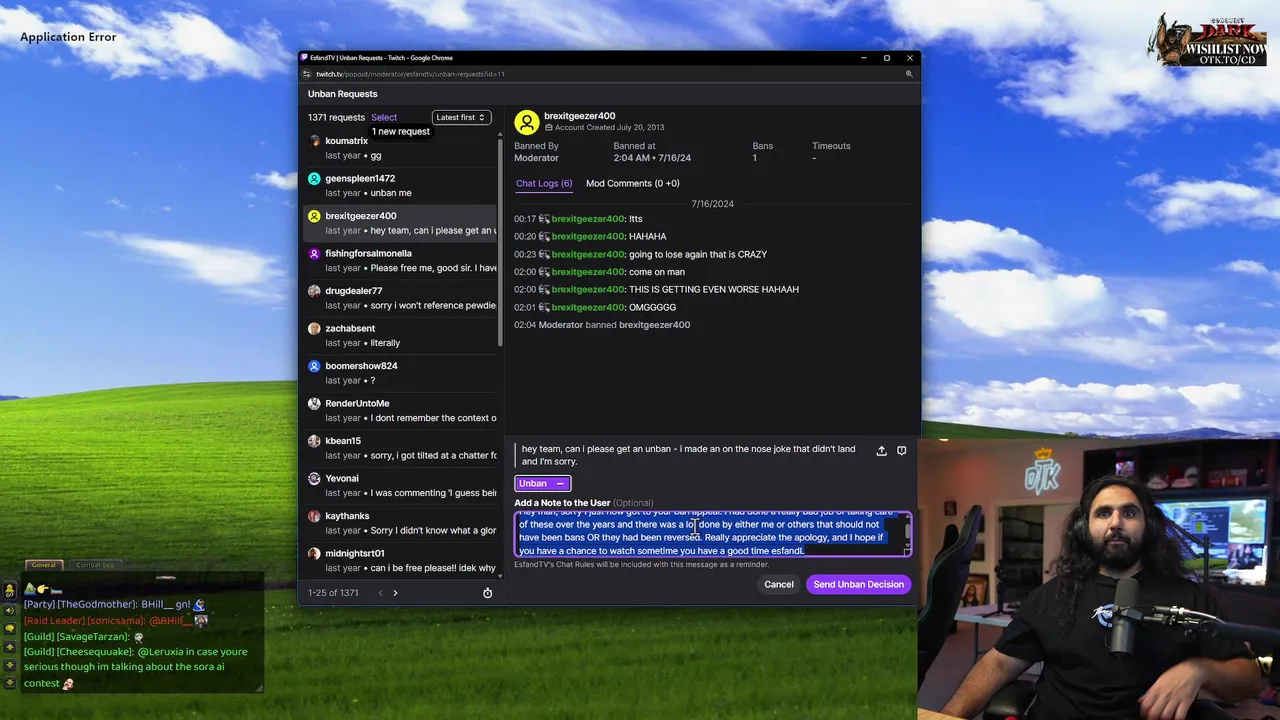Click geenspleen1472's teal avatar in the list
The image size is (1280, 720).
point(314,178)
